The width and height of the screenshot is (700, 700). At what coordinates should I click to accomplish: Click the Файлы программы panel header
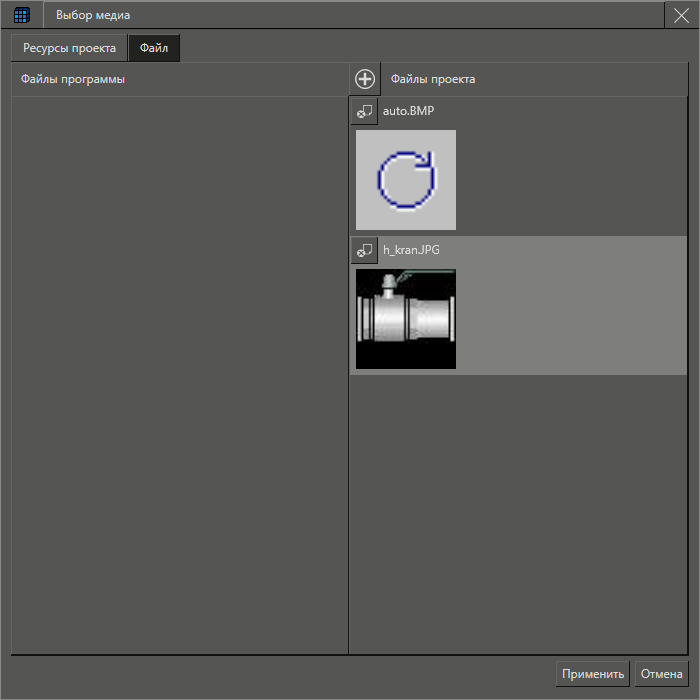pyautogui.click(x=73, y=79)
